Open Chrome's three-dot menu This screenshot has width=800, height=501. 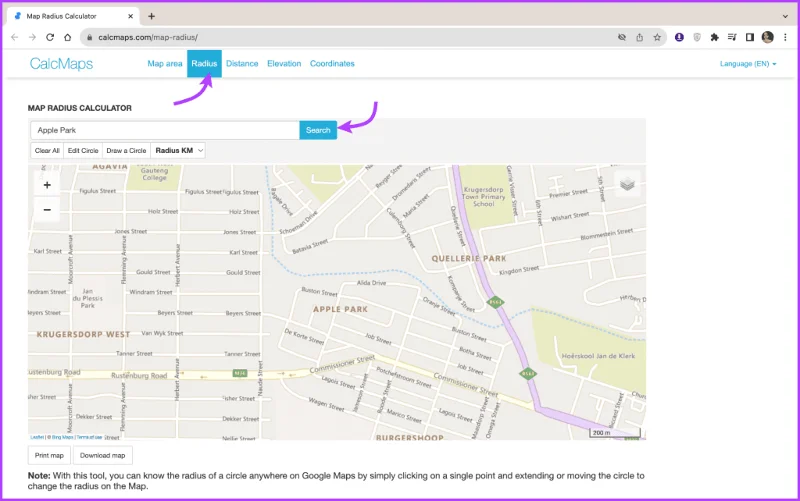(785, 37)
